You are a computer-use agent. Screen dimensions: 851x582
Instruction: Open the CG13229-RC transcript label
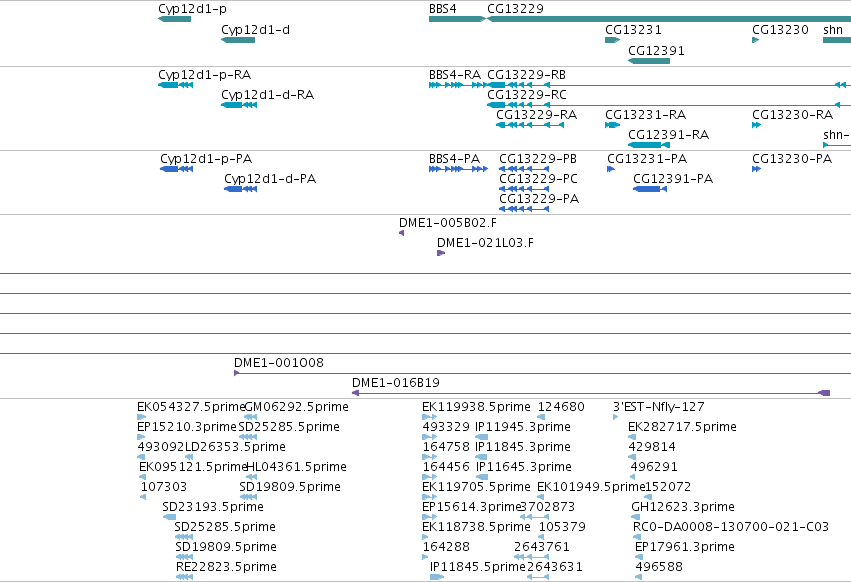(526, 95)
